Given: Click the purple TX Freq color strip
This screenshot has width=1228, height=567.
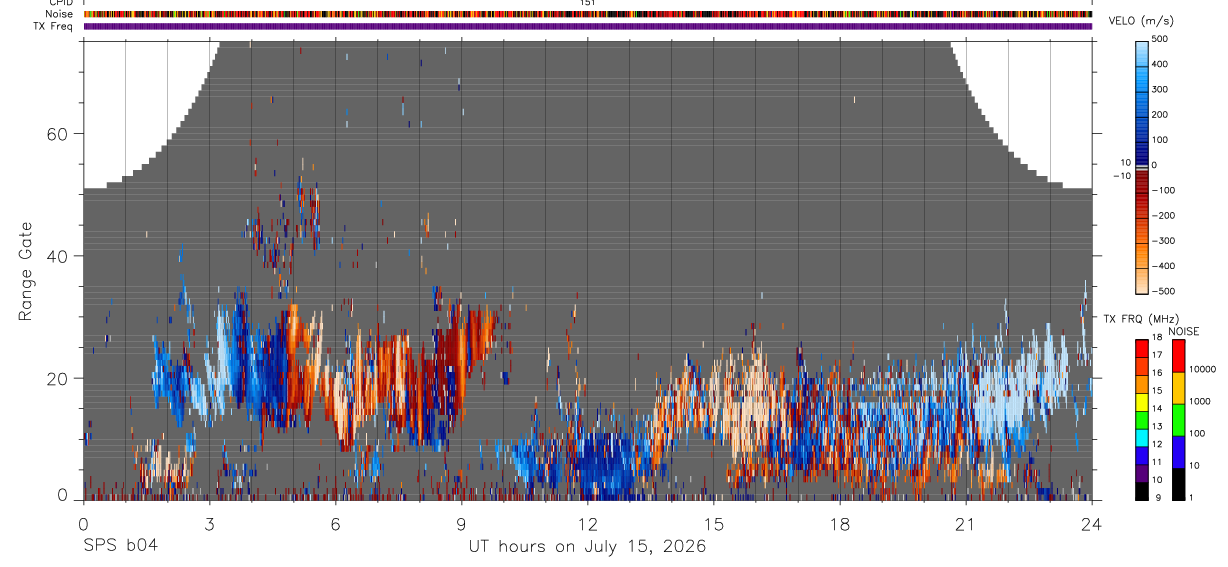Looking at the screenshot, I should [x=588, y=26].
